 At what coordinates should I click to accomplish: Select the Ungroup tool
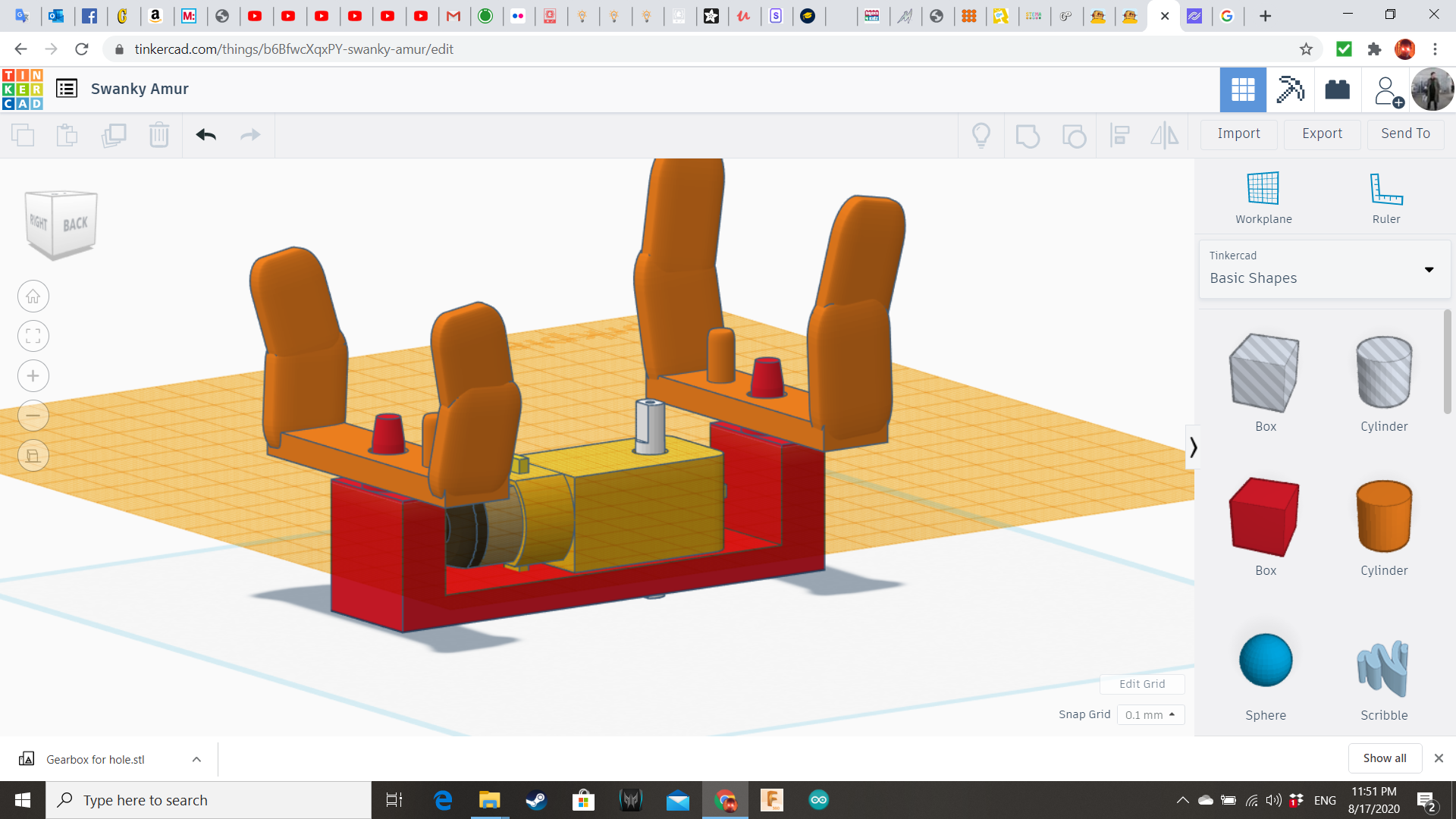tap(1074, 135)
